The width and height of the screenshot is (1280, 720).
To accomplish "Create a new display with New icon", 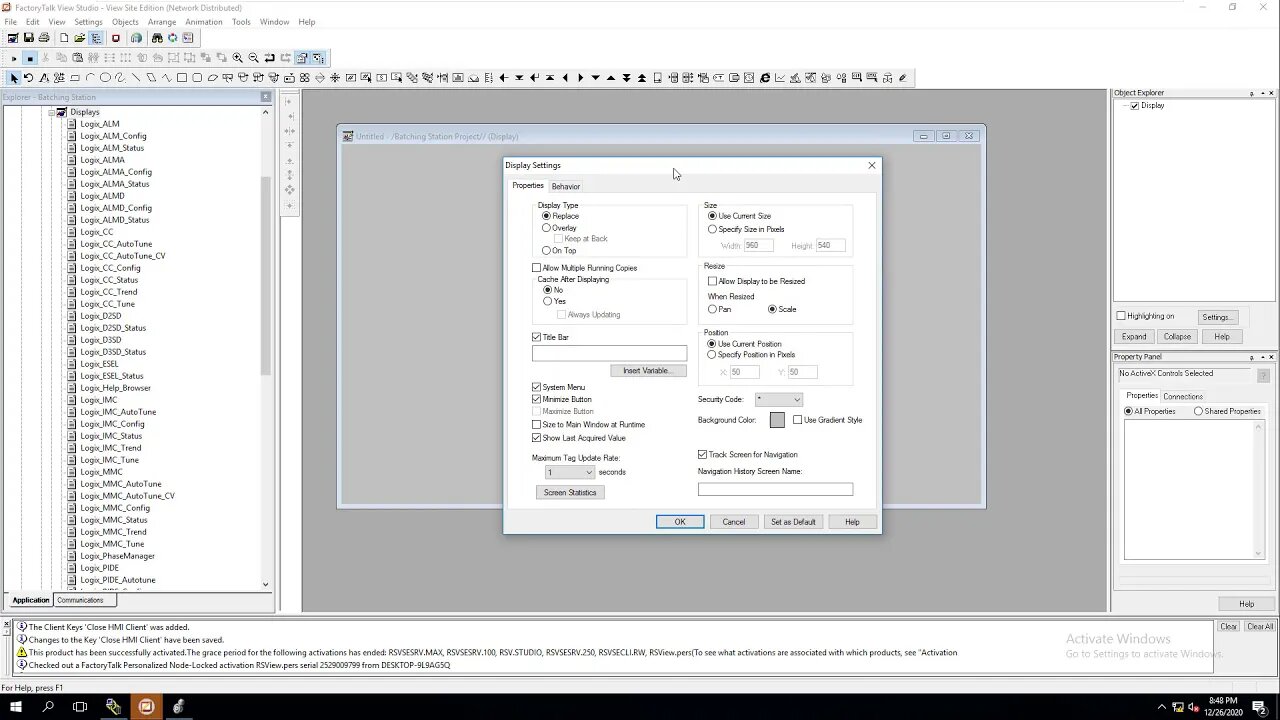I will point(64,38).
